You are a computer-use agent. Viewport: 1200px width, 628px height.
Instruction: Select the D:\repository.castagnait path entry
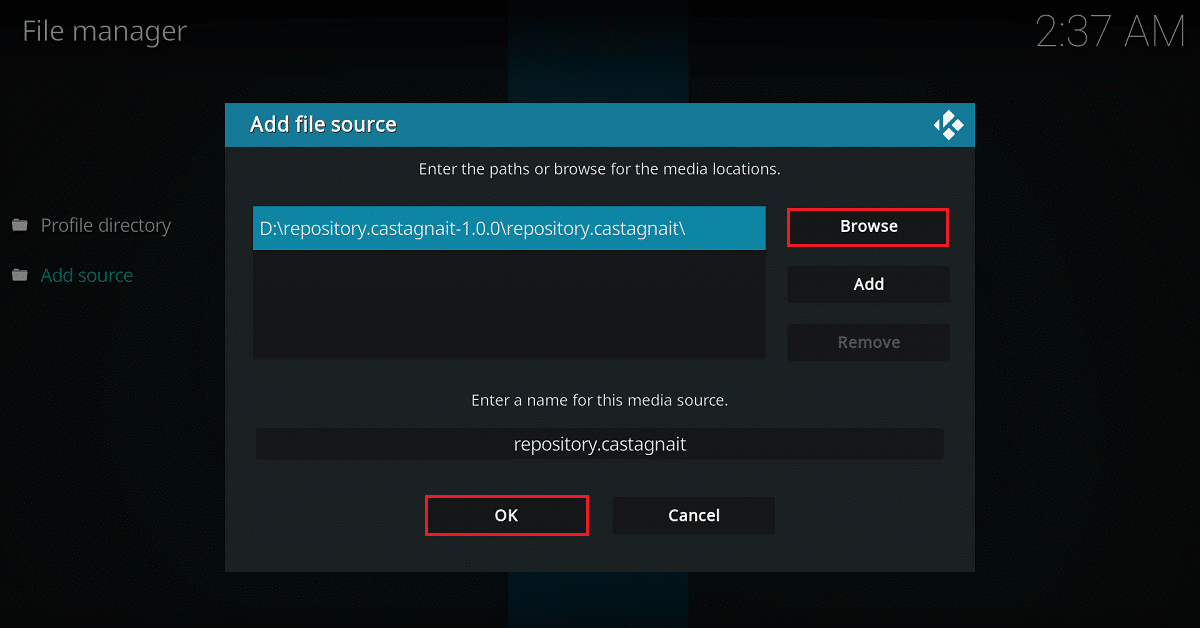(508, 228)
